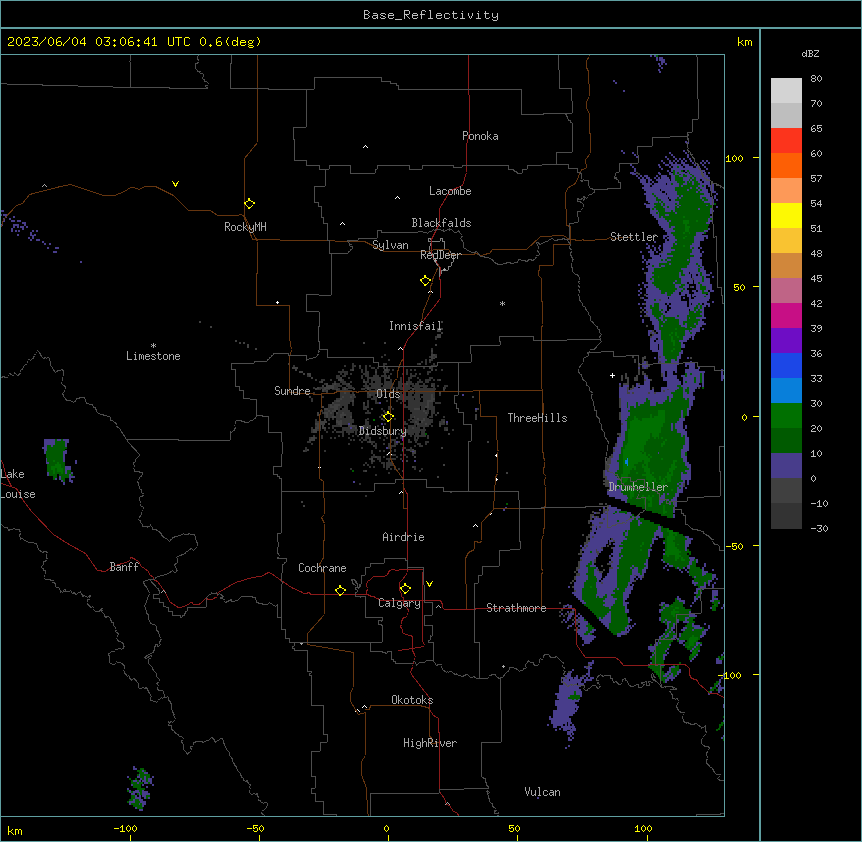The height and width of the screenshot is (842, 862).
Task: Select the yellow v marker northwest of RockyMH
Action: tap(175, 184)
